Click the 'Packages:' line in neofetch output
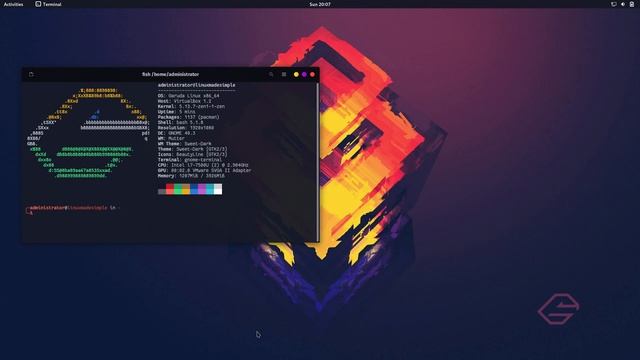The height and width of the screenshot is (360, 640). click(189, 117)
